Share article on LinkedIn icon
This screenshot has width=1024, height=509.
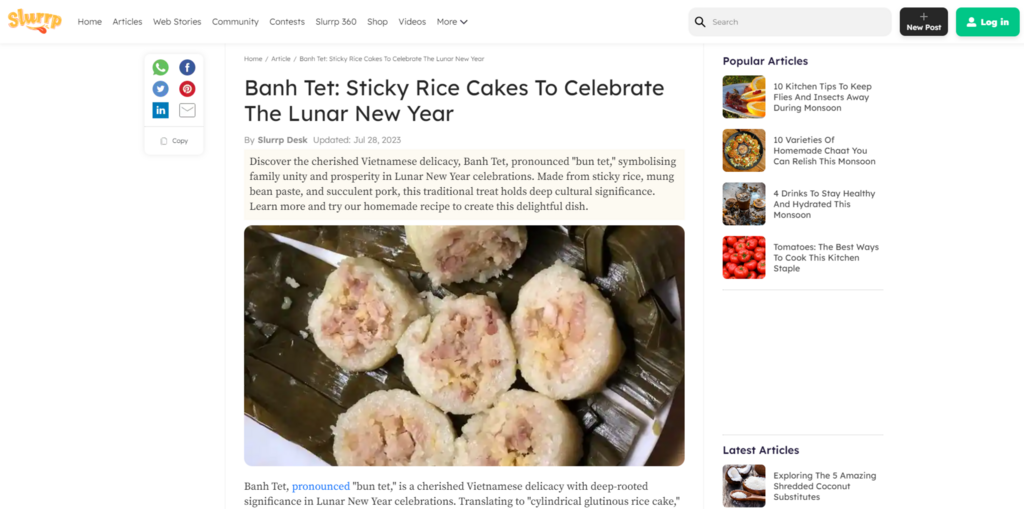pyautogui.click(x=160, y=110)
